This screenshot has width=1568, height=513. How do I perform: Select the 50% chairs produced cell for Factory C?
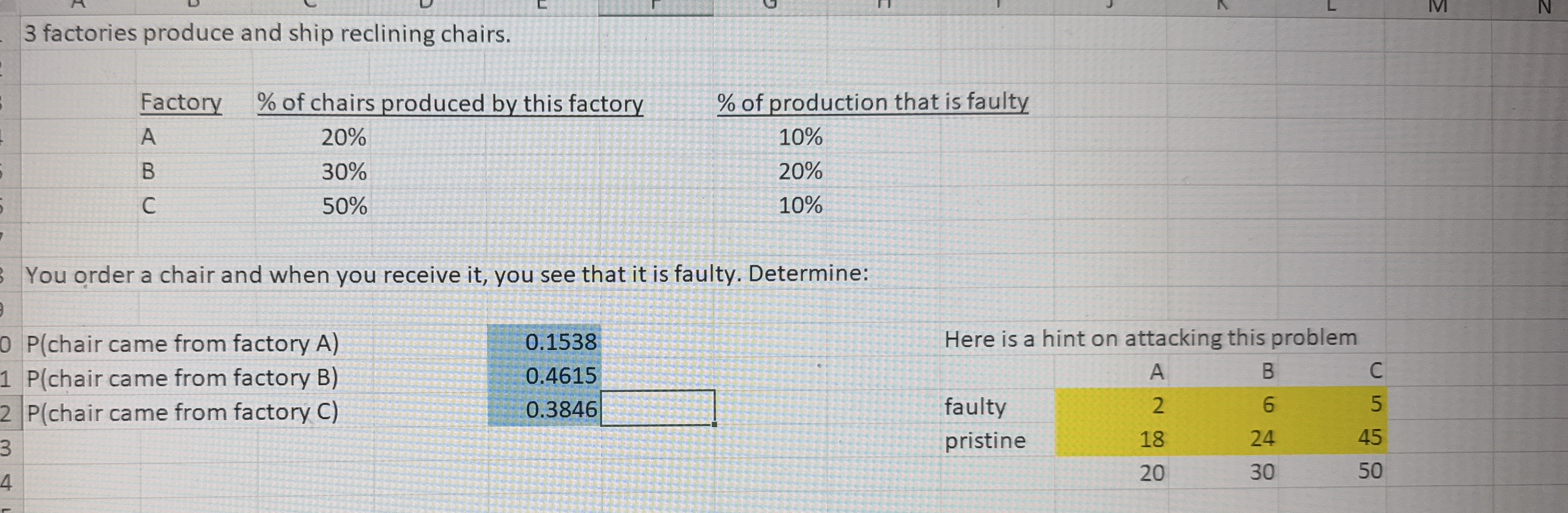pyautogui.click(x=344, y=207)
